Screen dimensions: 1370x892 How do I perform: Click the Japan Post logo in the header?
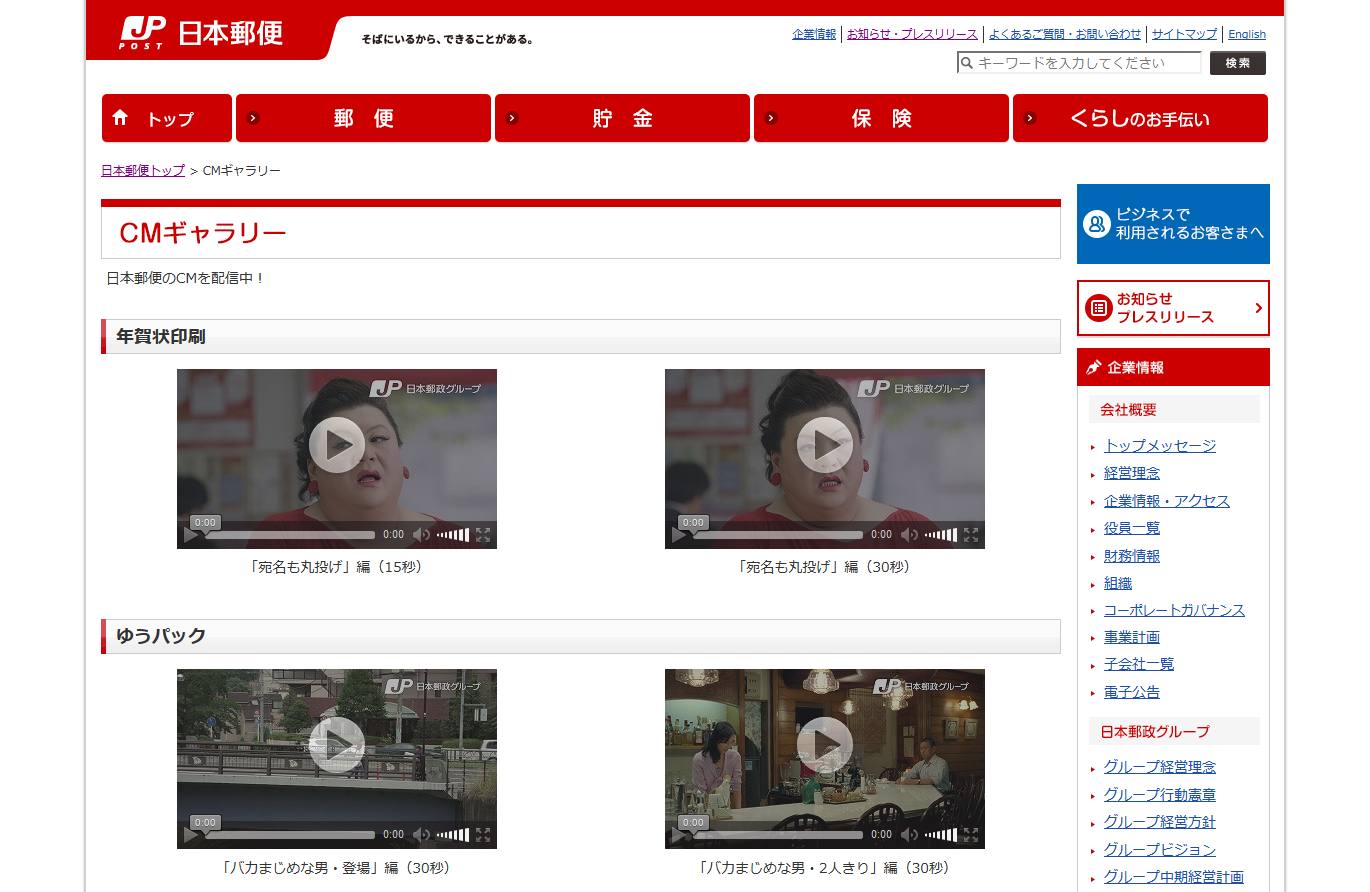click(201, 33)
